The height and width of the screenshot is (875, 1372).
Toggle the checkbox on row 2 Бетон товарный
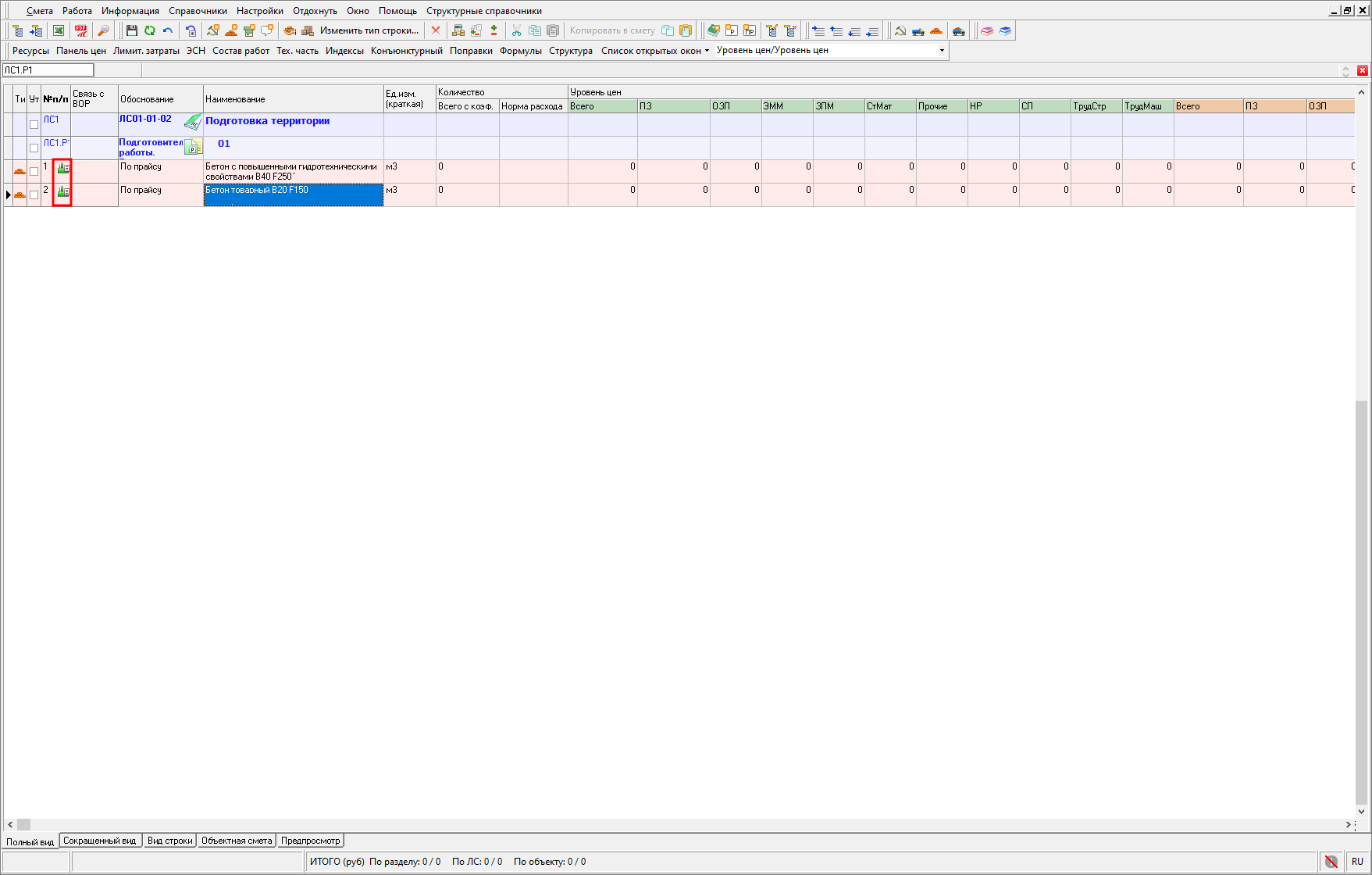tap(34, 195)
